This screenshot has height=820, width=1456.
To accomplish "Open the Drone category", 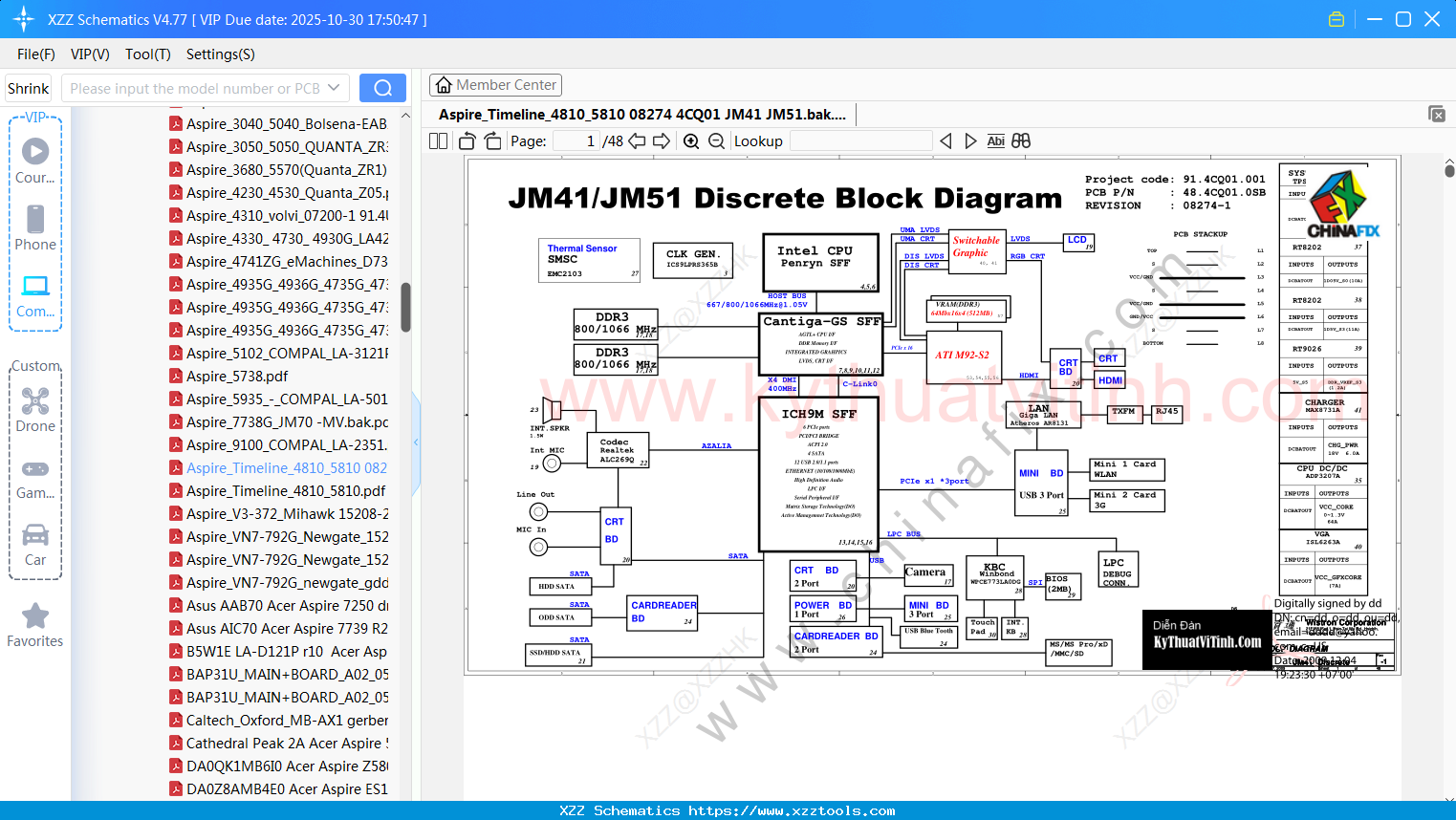I will point(35,409).
